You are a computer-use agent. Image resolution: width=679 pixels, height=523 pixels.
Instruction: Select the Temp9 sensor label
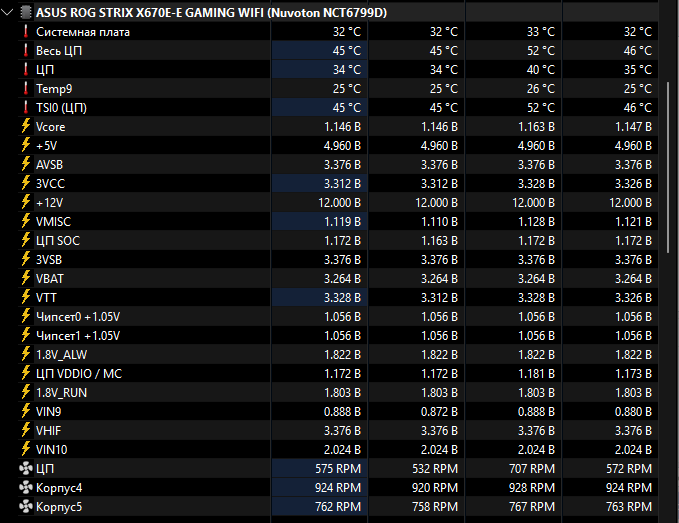54,89
